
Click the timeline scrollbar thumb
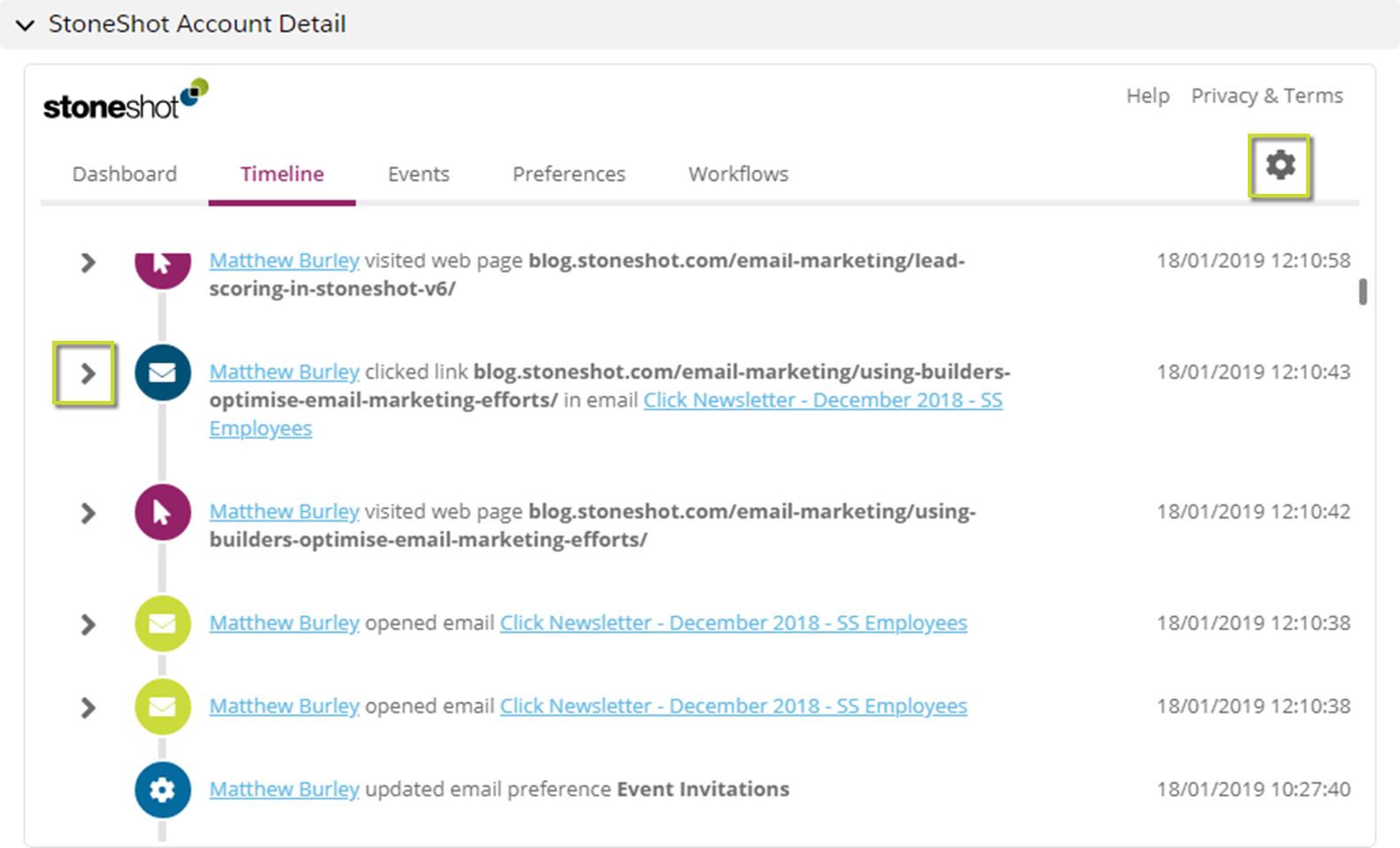(x=1363, y=292)
